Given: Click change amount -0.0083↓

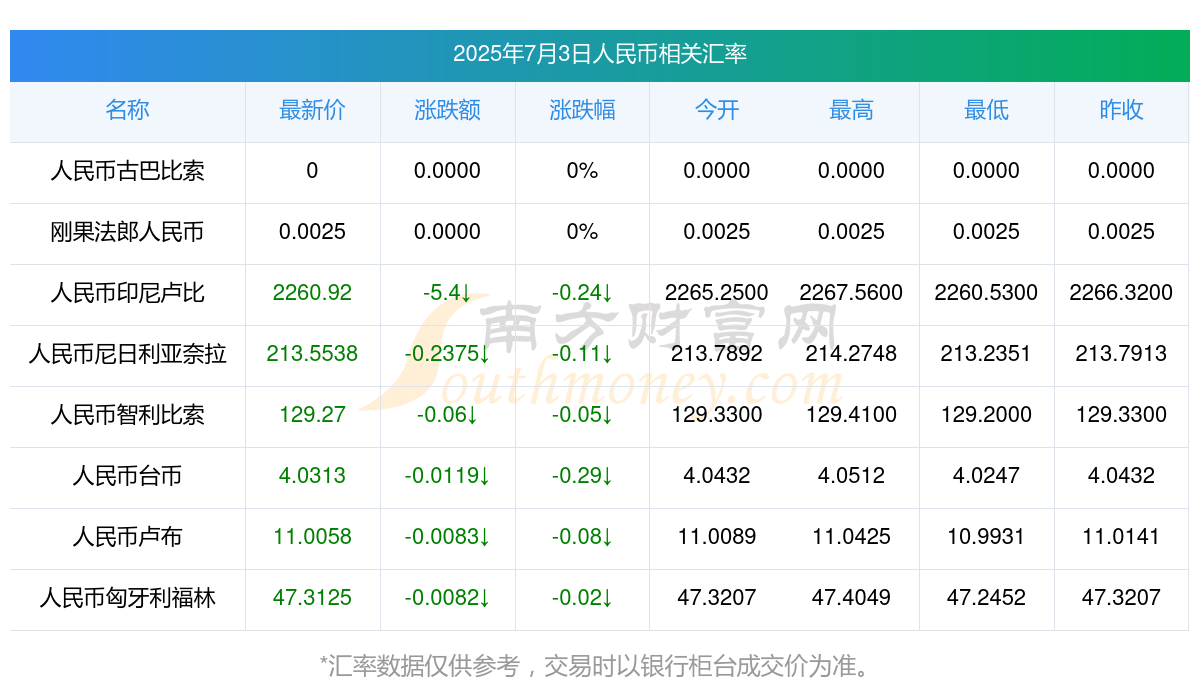Looking at the screenshot, I should 447,537.
